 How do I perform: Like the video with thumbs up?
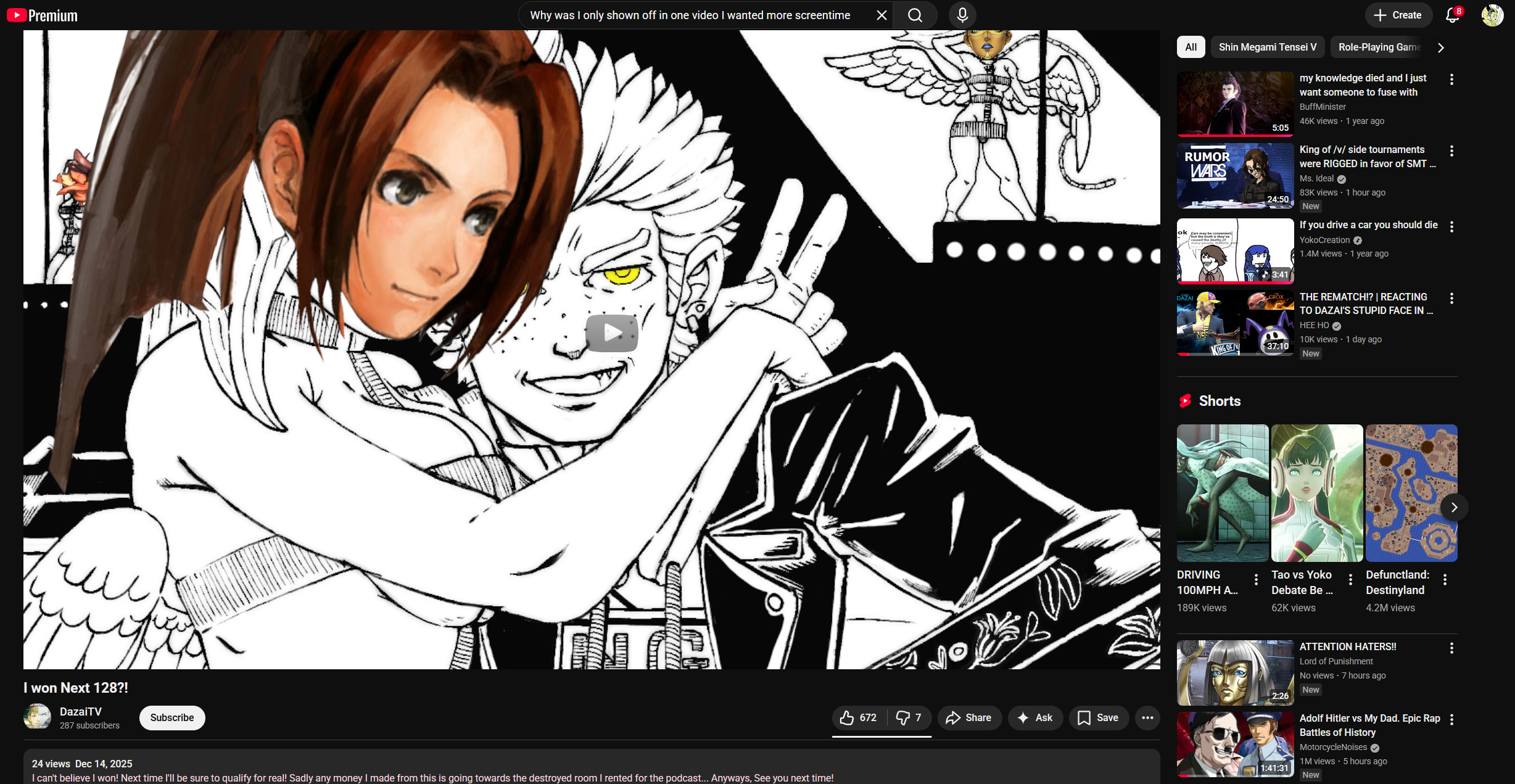pyautogui.click(x=858, y=717)
